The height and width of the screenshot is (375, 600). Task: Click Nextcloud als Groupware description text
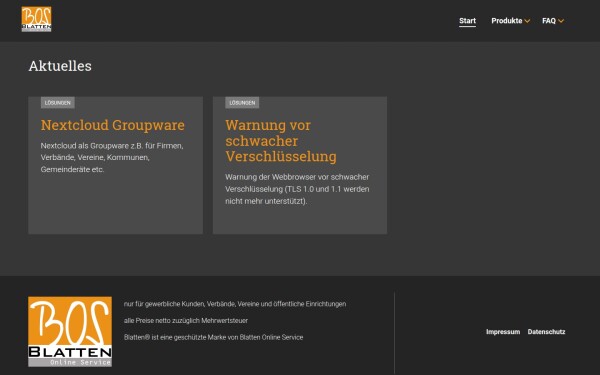click(x=112, y=157)
